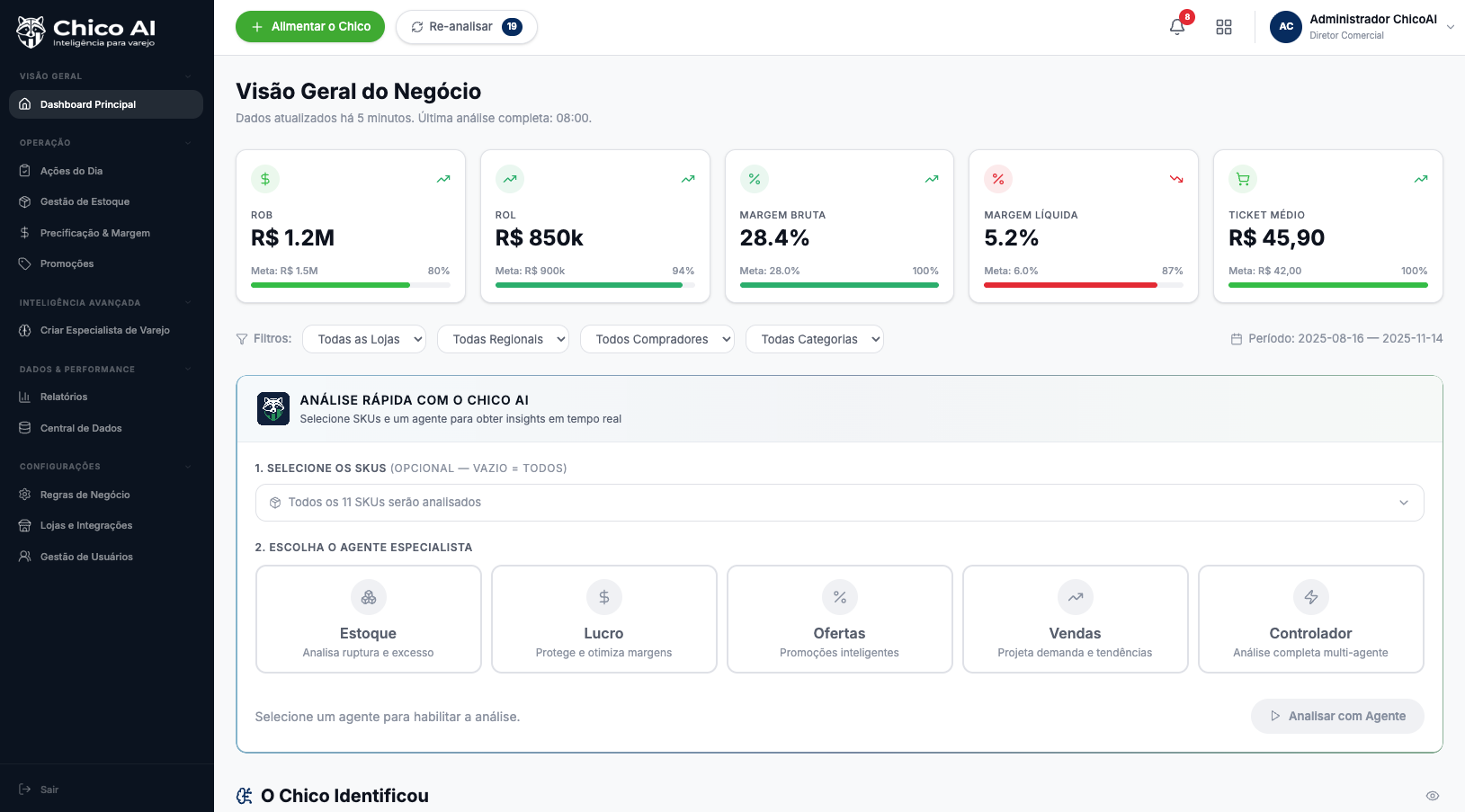Click the upward trend arrow on ROB card
The height and width of the screenshot is (812, 1465).
[443, 179]
